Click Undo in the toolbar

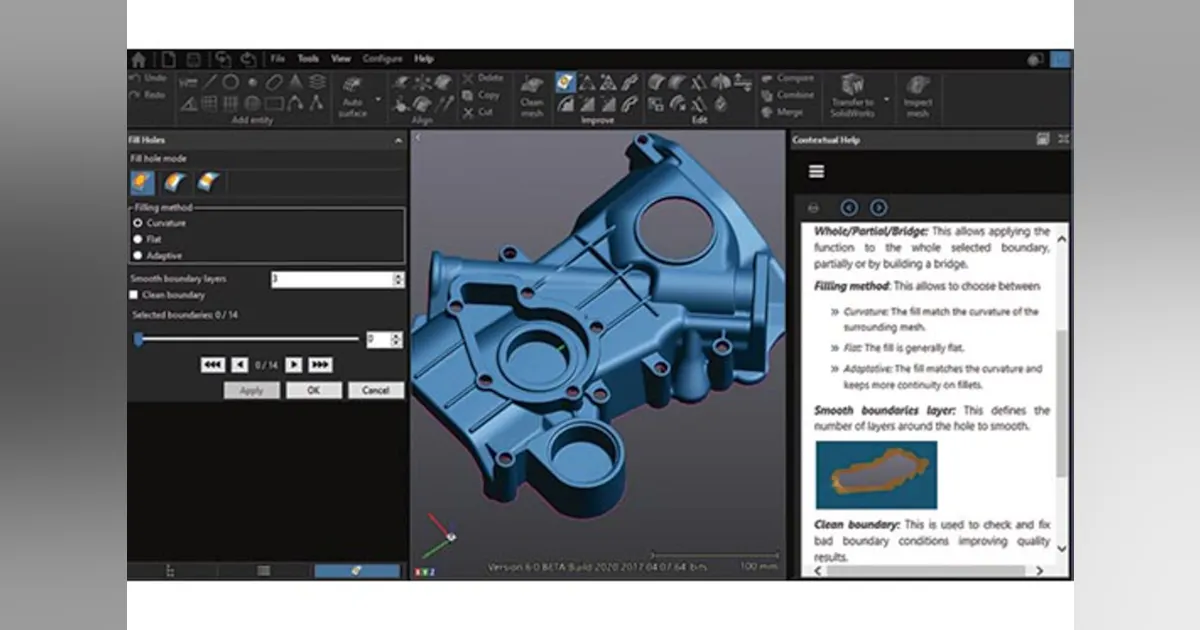(148, 78)
